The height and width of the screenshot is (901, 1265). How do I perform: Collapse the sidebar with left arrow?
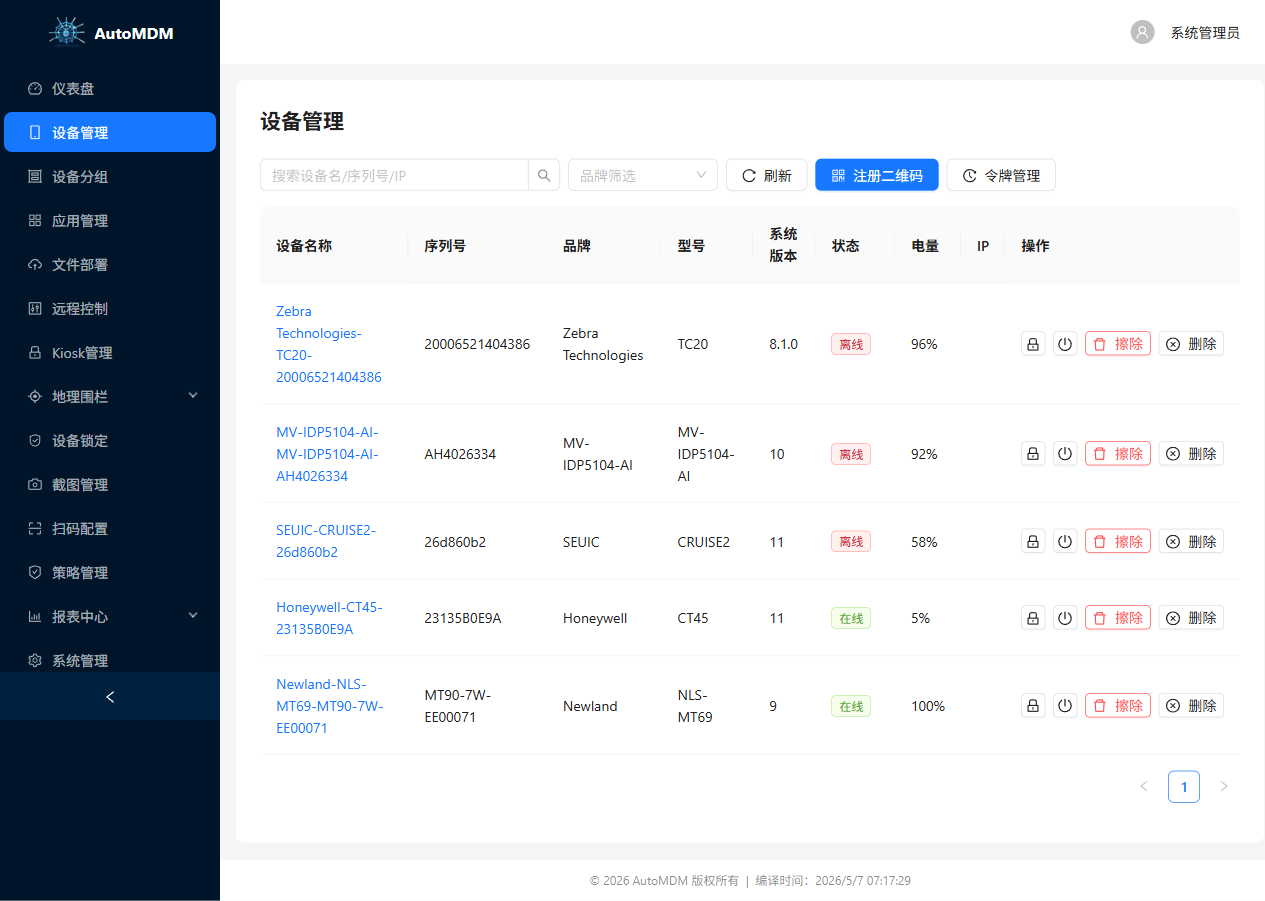point(110,696)
